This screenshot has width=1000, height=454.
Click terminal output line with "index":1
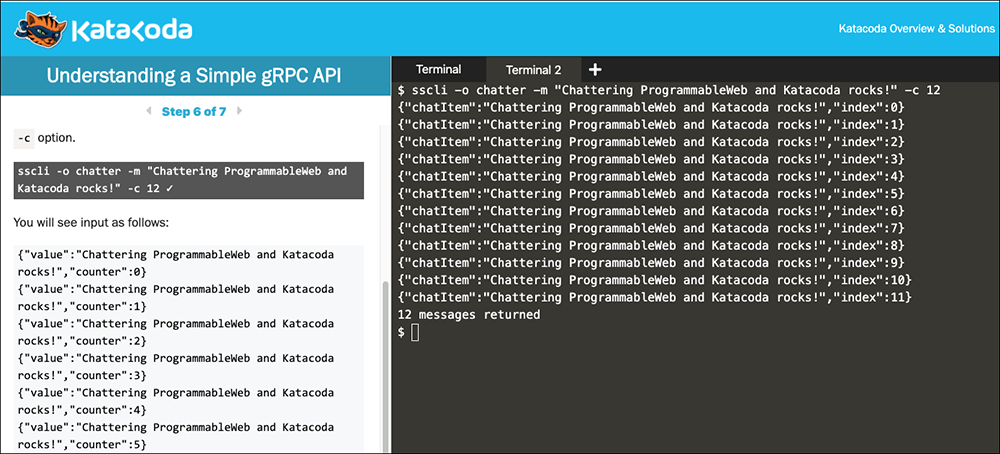(x=651, y=124)
